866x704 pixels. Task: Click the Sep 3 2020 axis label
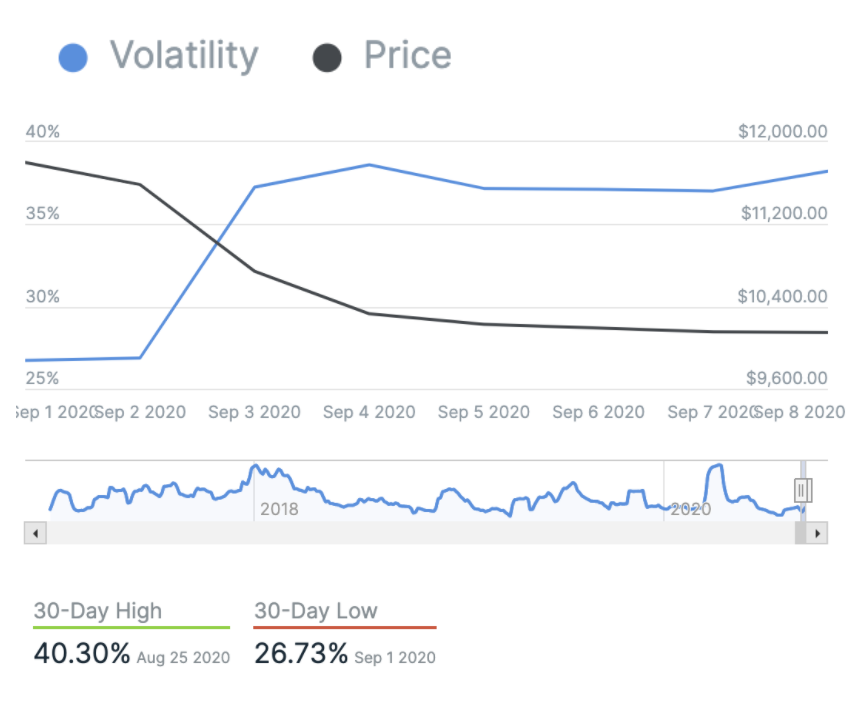coord(254,412)
